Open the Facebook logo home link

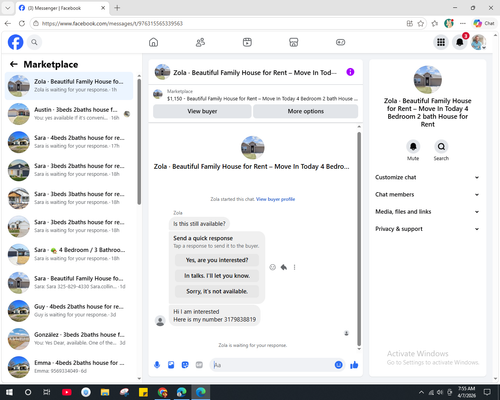click(x=15, y=42)
